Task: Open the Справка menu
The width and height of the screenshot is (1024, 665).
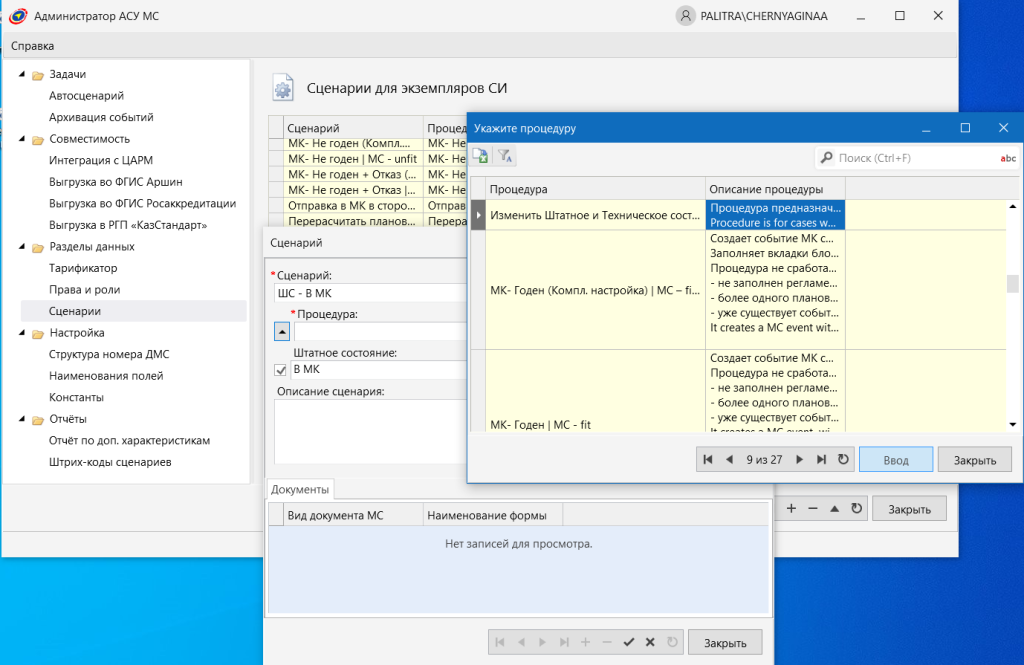Action: tap(32, 46)
